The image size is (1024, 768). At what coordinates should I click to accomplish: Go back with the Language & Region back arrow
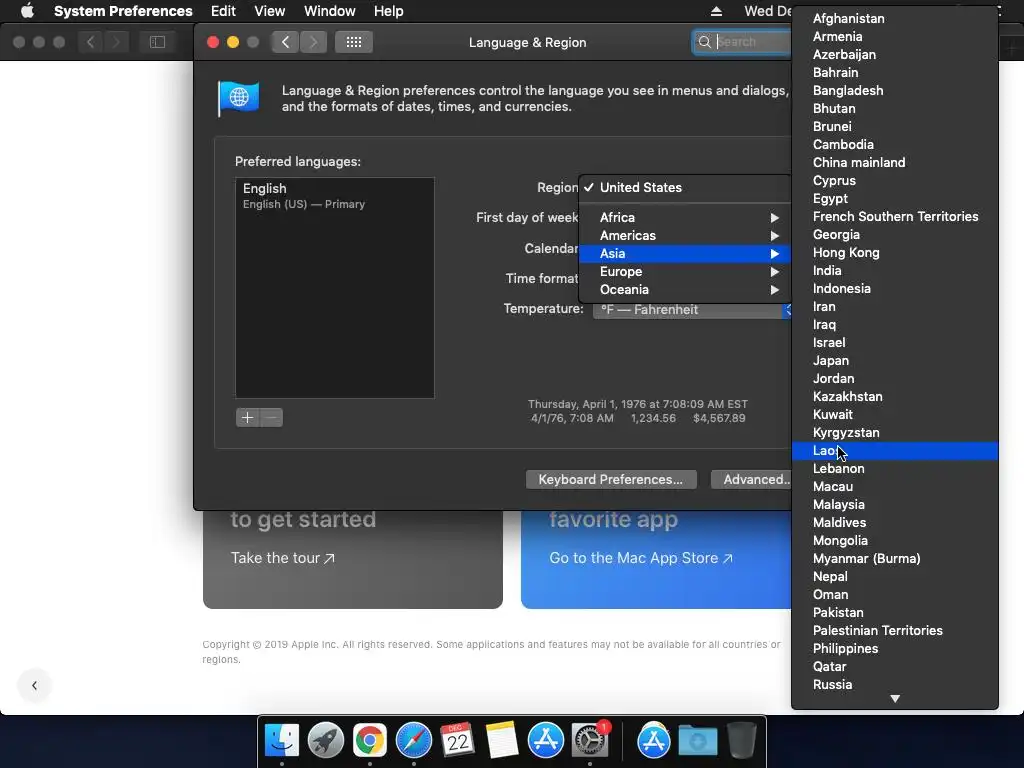(285, 42)
